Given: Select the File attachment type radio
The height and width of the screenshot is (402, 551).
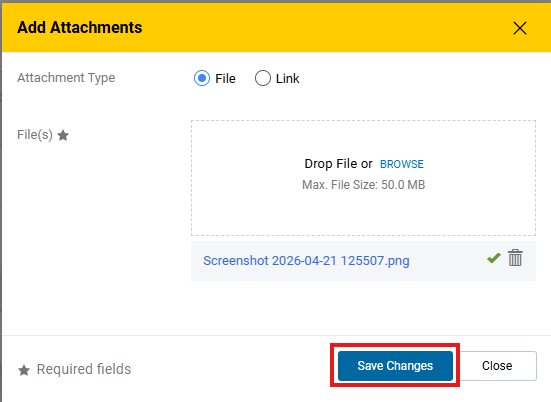Looking at the screenshot, I should 202,78.
